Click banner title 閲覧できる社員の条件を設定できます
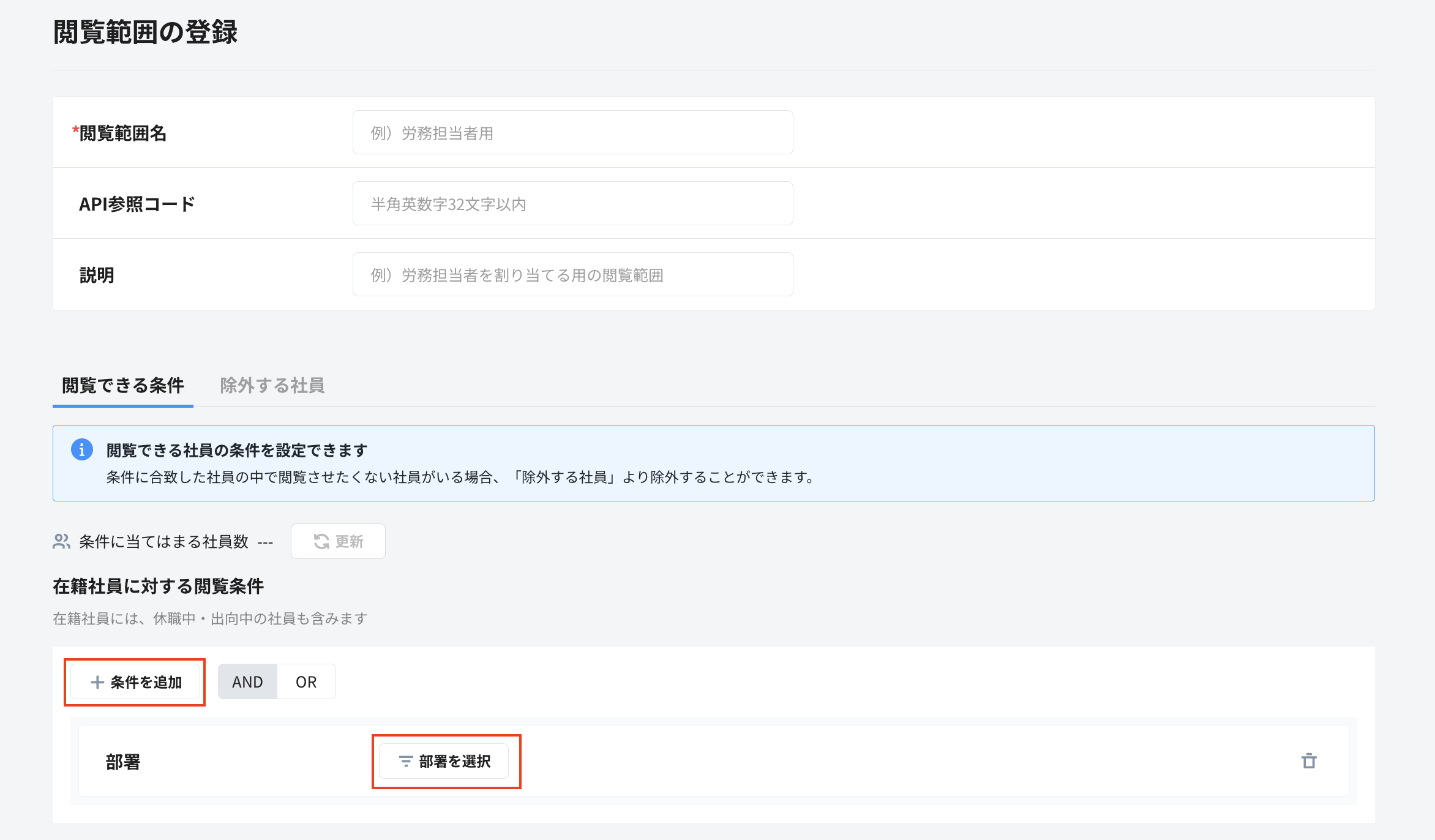The height and width of the screenshot is (840, 1435). point(236,450)
